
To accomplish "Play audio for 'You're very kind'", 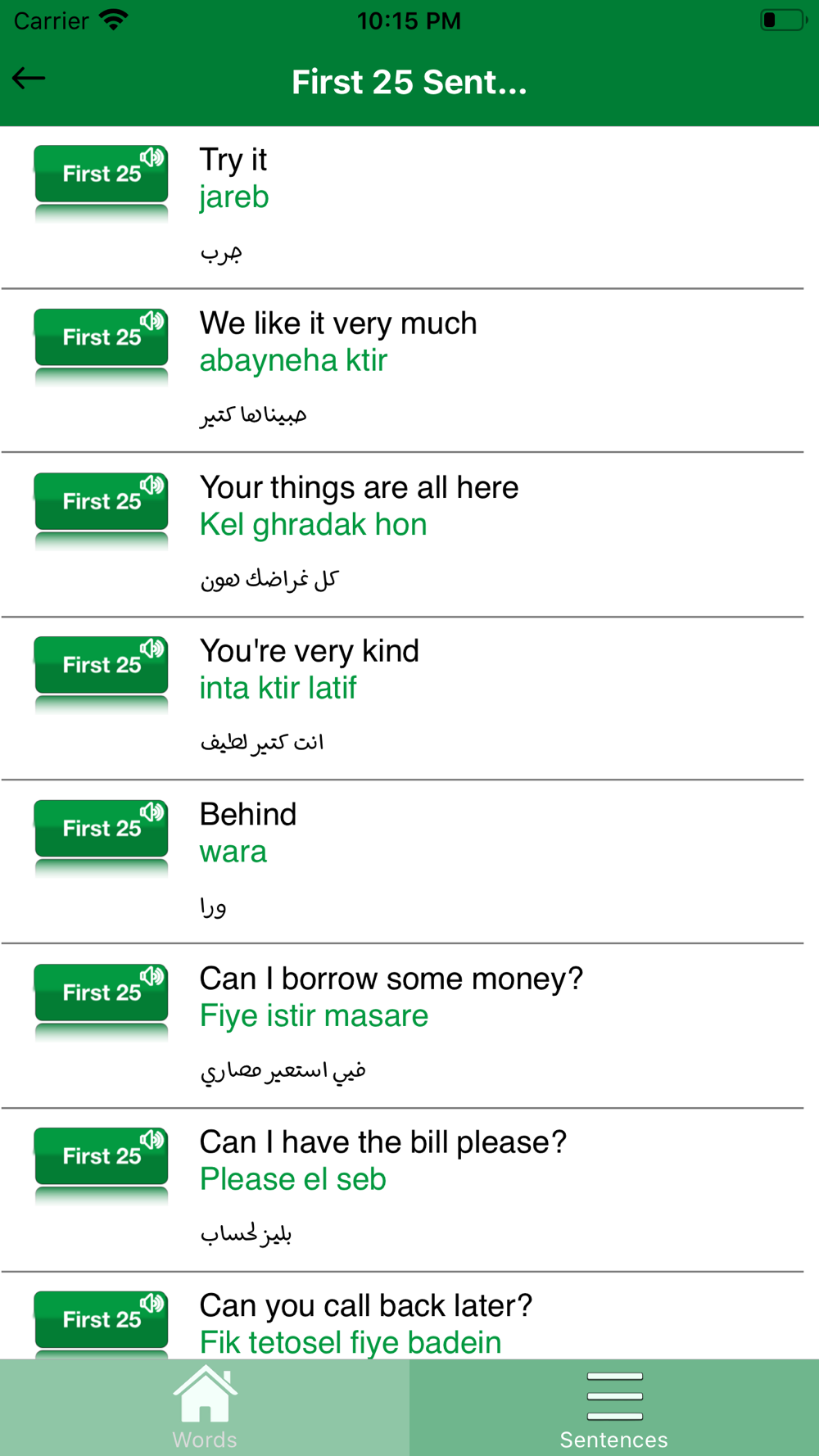I will (102, 665).
